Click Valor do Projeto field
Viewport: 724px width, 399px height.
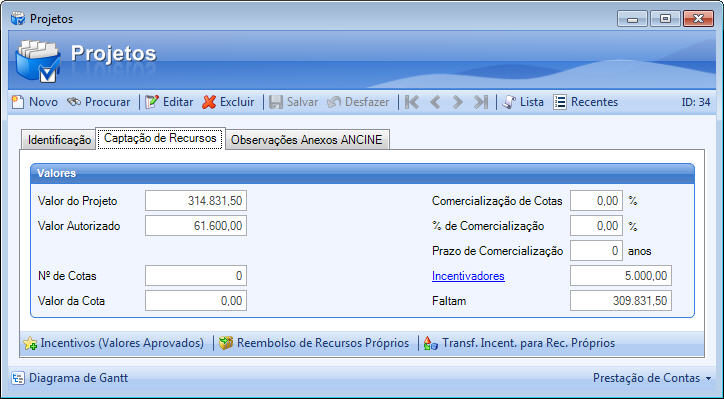[196, 201]
